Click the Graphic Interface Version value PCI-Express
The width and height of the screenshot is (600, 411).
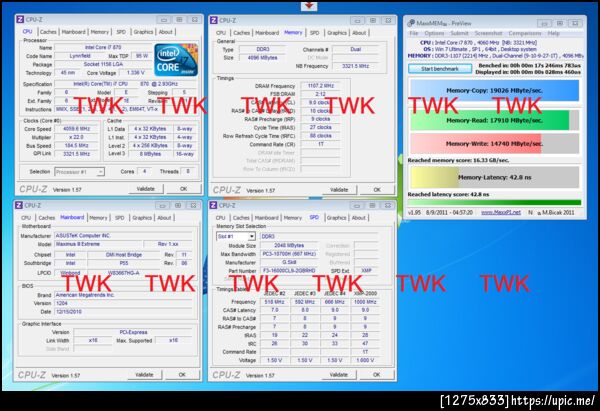tap(133, 332)
